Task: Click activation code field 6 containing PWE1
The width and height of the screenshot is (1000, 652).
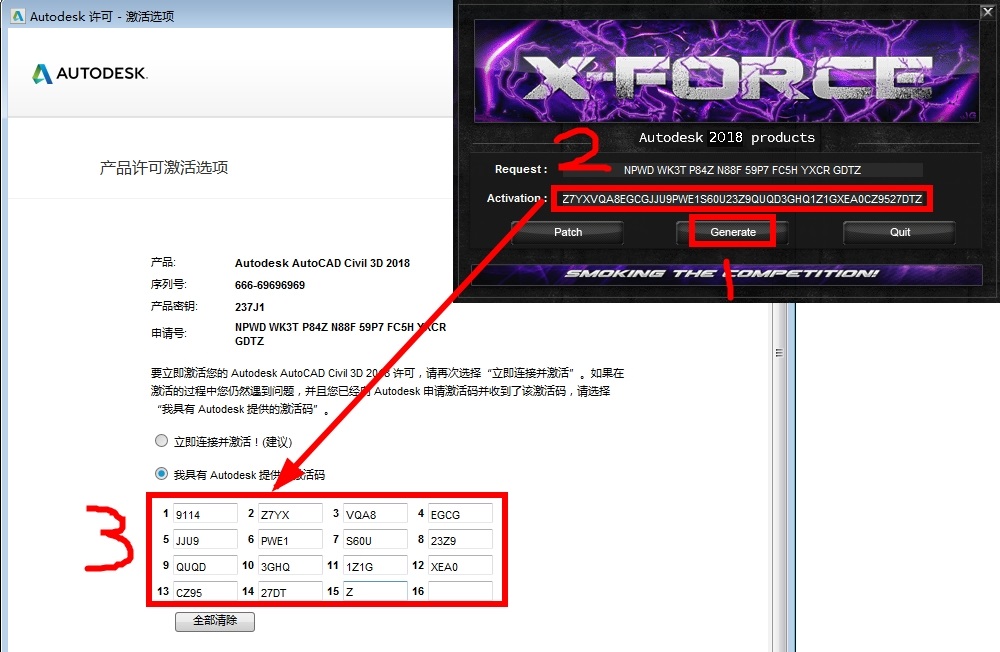Action: [x=290, y=540]
